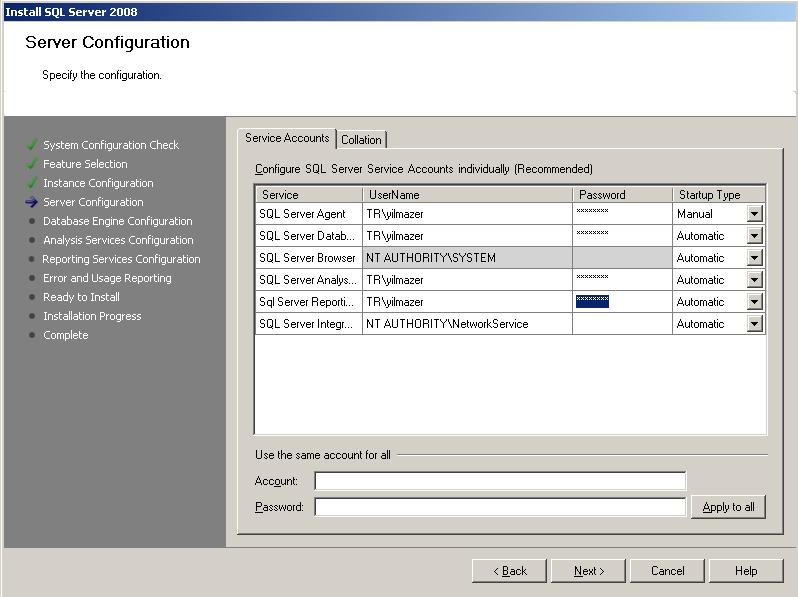Open Startup Type dropdown for SQL Server Analysis row
The image size is (798, 597).
754,279
